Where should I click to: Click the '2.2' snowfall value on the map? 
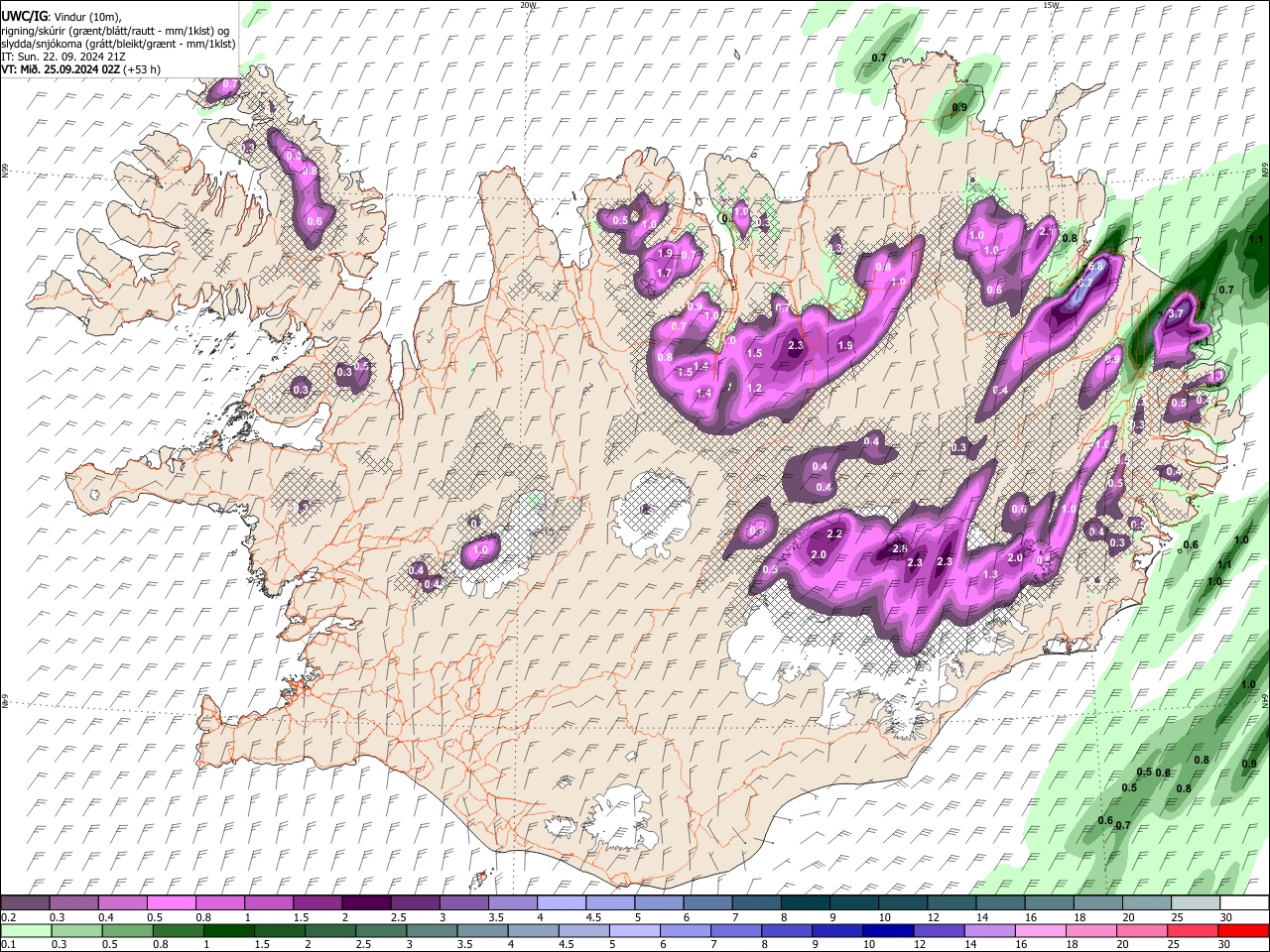(x=834, y=534)
